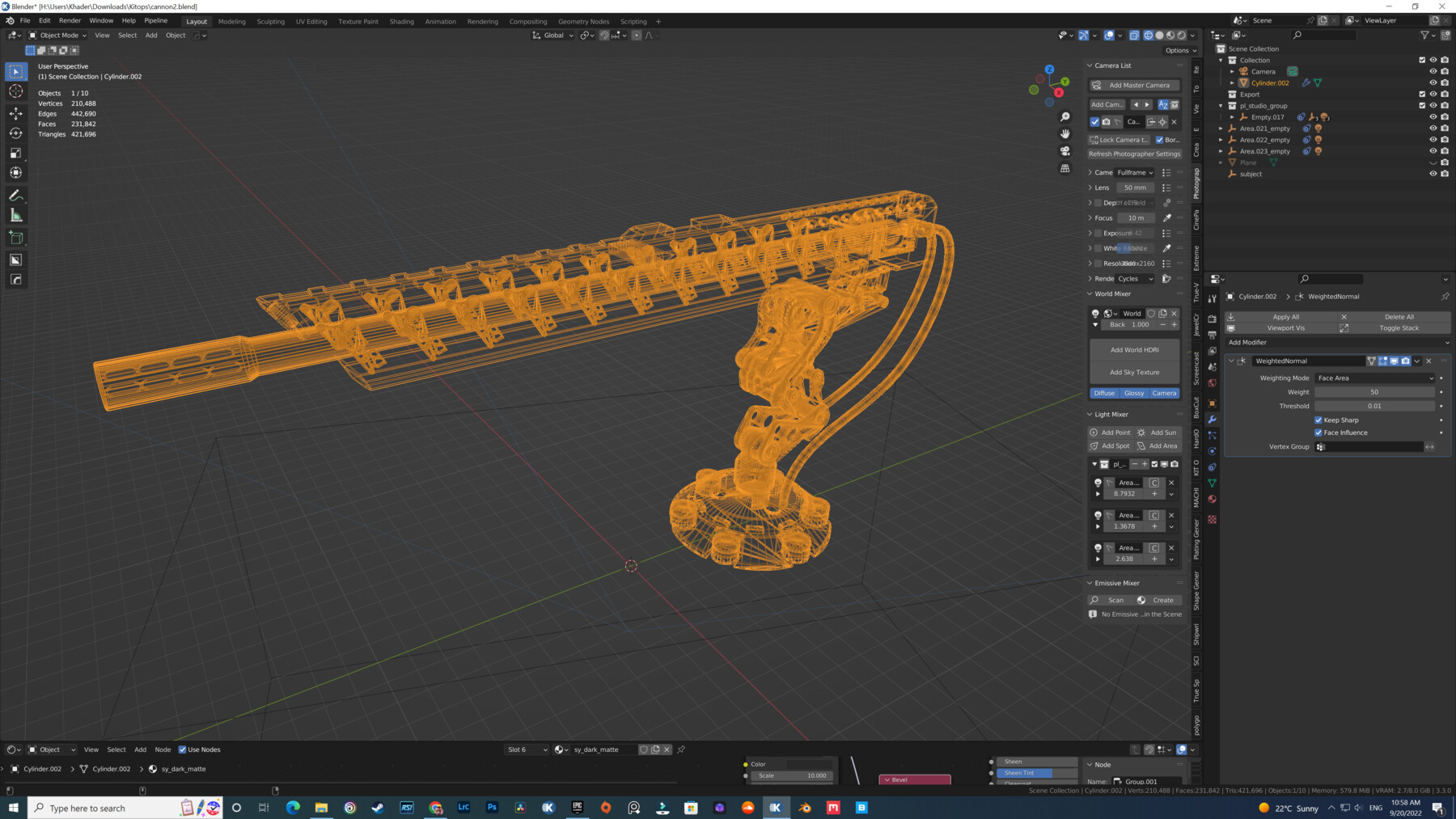Switch to the Shading workspace tab
Image resolution: width=1456 pixels, height=819 pixels.
(401, 21)
